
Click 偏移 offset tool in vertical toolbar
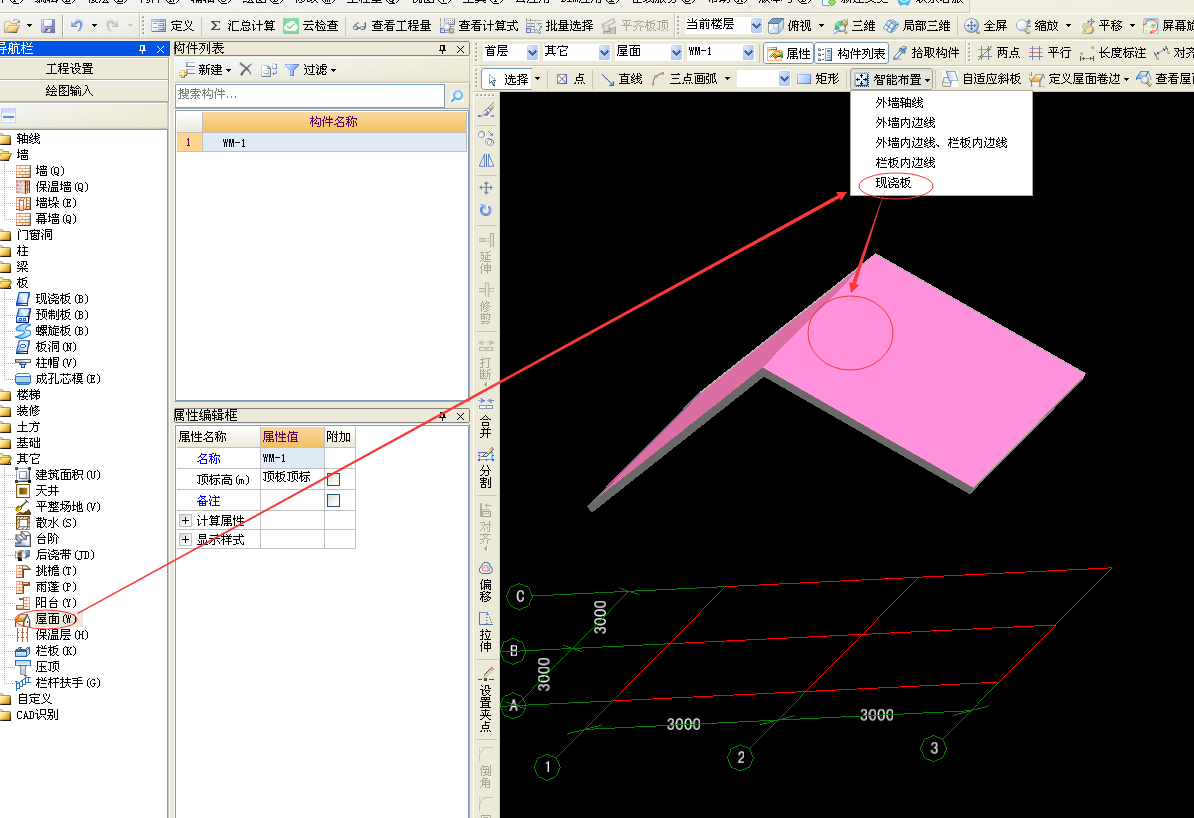coord(486,583)
